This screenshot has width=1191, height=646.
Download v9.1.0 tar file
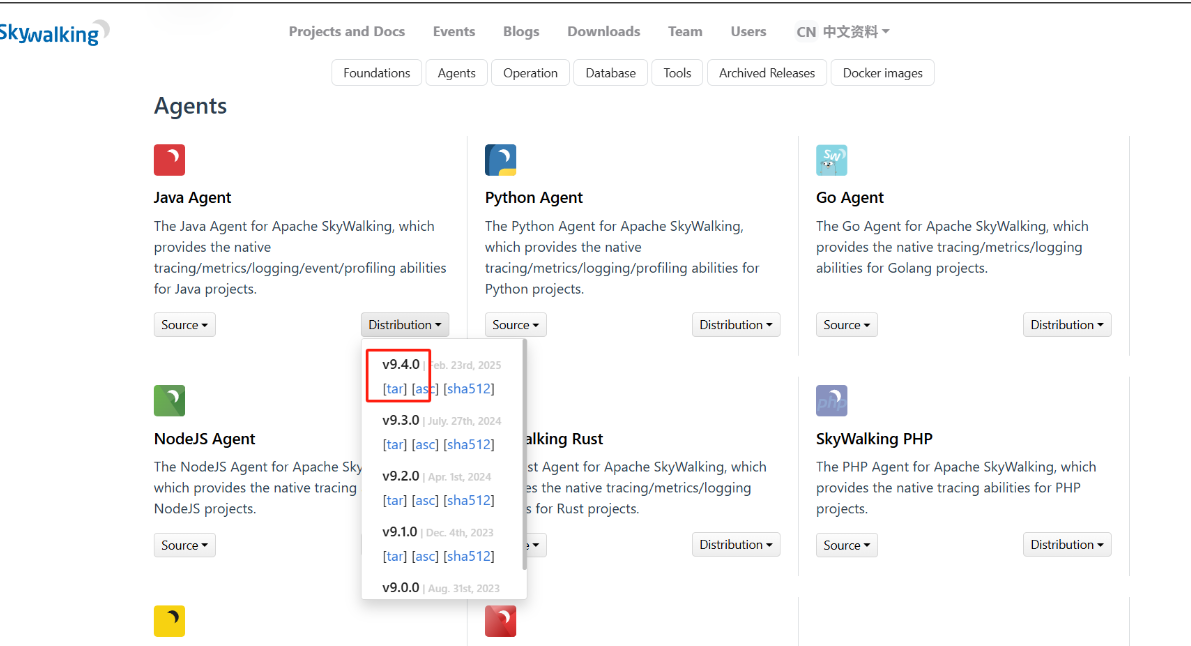(394, 556)
